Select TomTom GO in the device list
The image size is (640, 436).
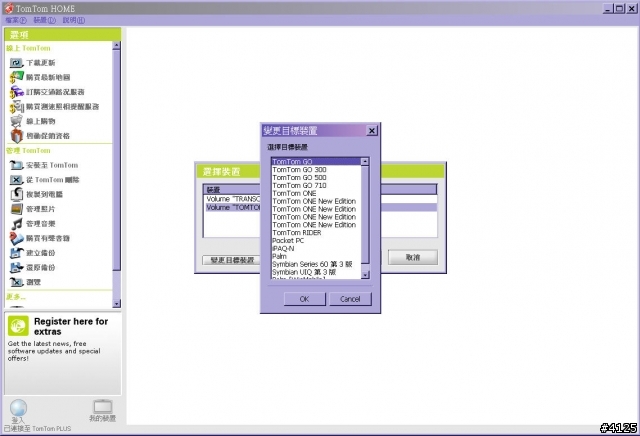(316, 162)
